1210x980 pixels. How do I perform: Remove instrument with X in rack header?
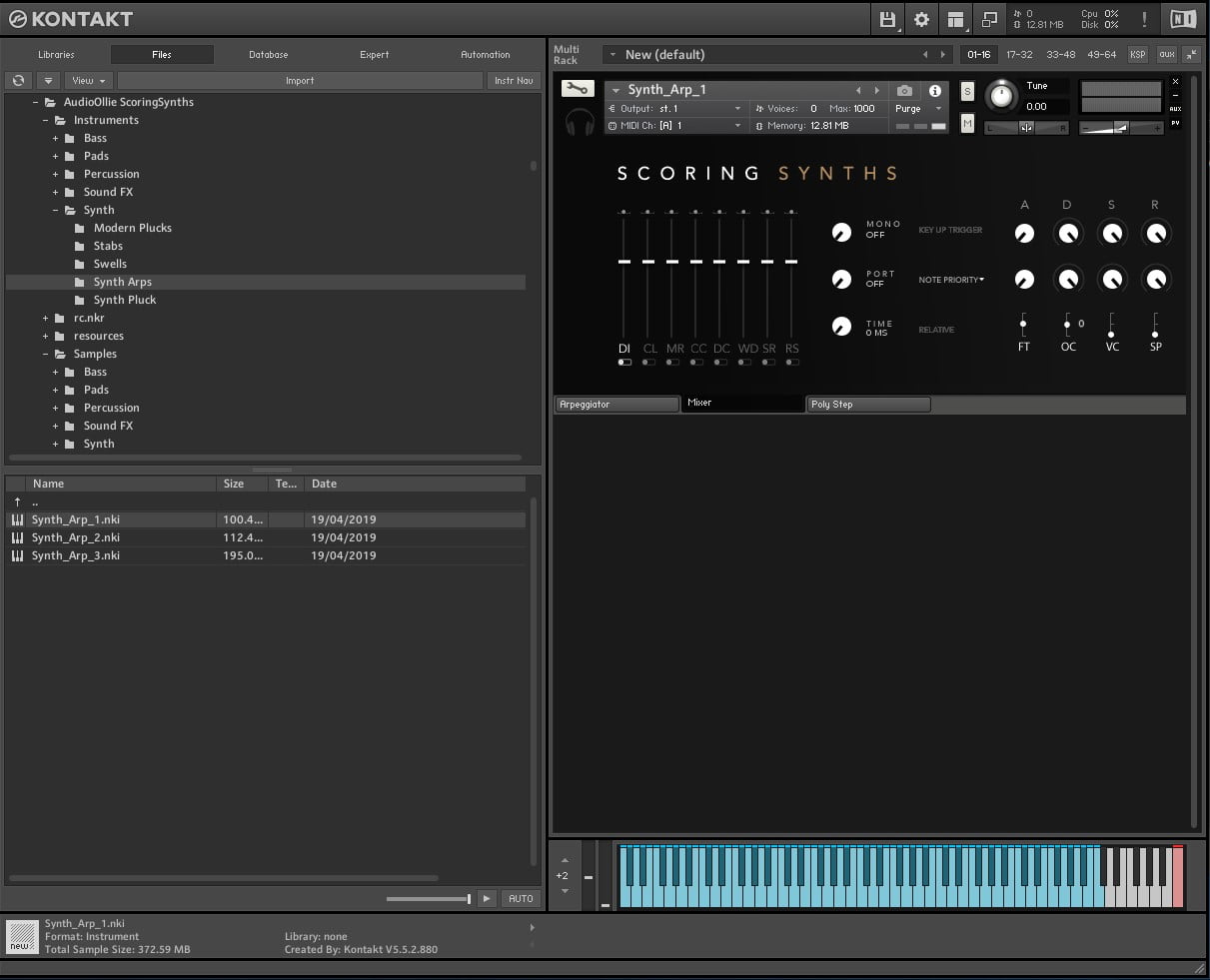point(1175,82)
